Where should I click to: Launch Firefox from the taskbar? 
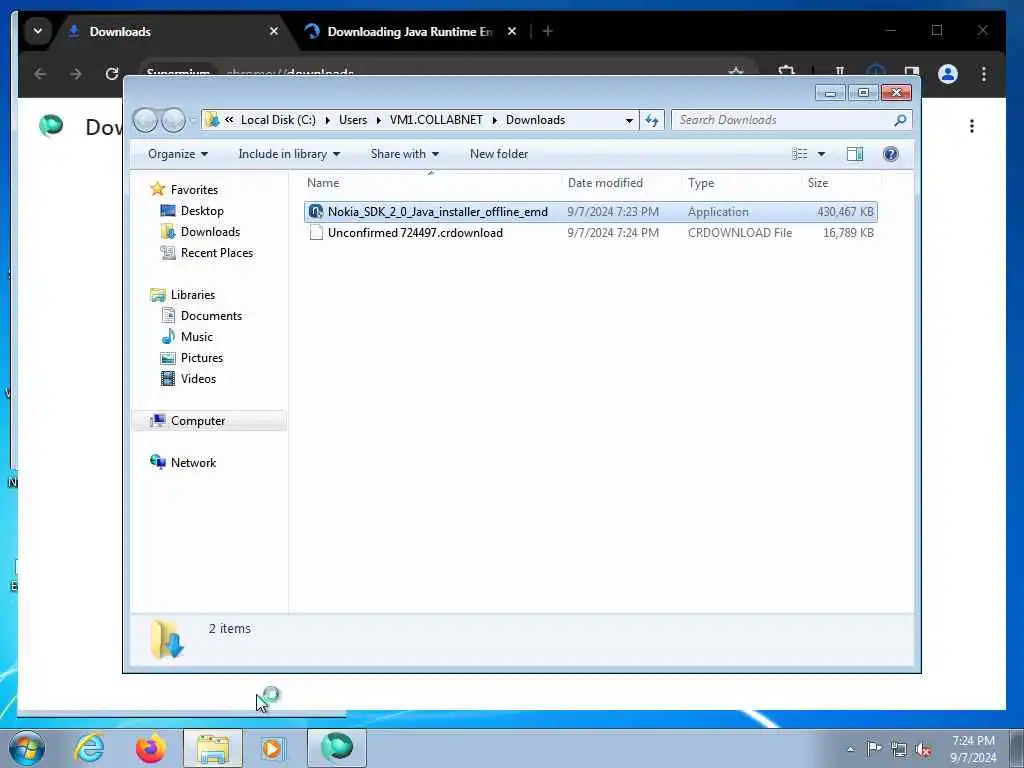point(150,748)
